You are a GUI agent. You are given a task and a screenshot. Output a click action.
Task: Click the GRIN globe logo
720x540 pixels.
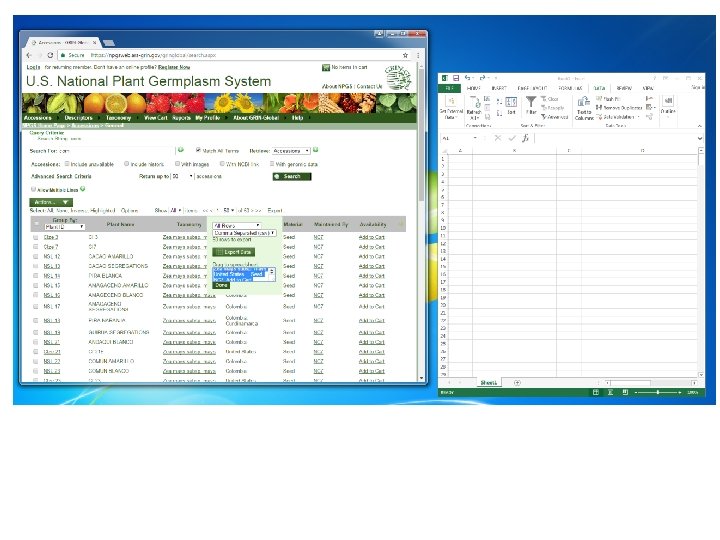(x=398, y=78)
